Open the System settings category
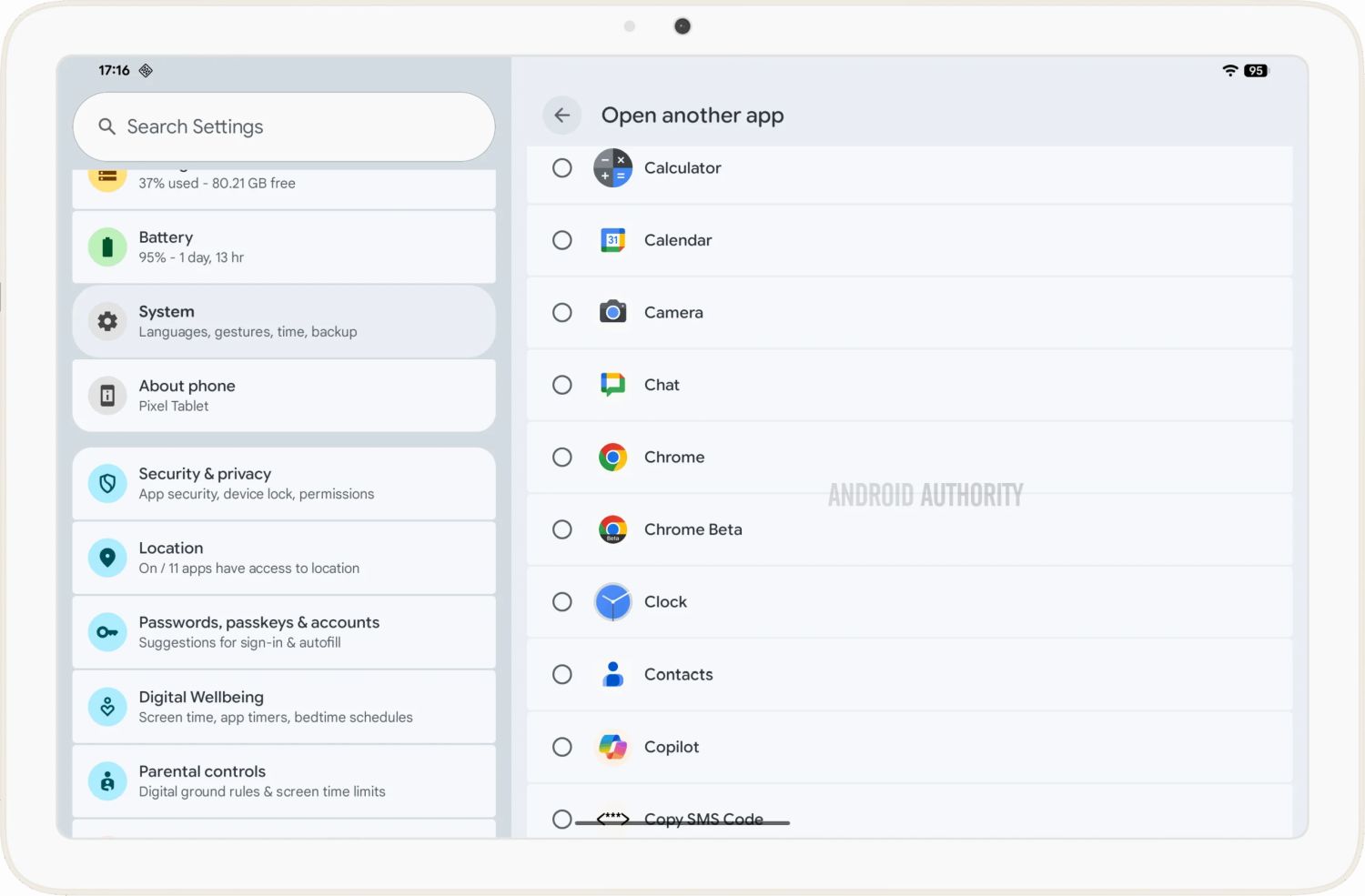 [284, 321]
